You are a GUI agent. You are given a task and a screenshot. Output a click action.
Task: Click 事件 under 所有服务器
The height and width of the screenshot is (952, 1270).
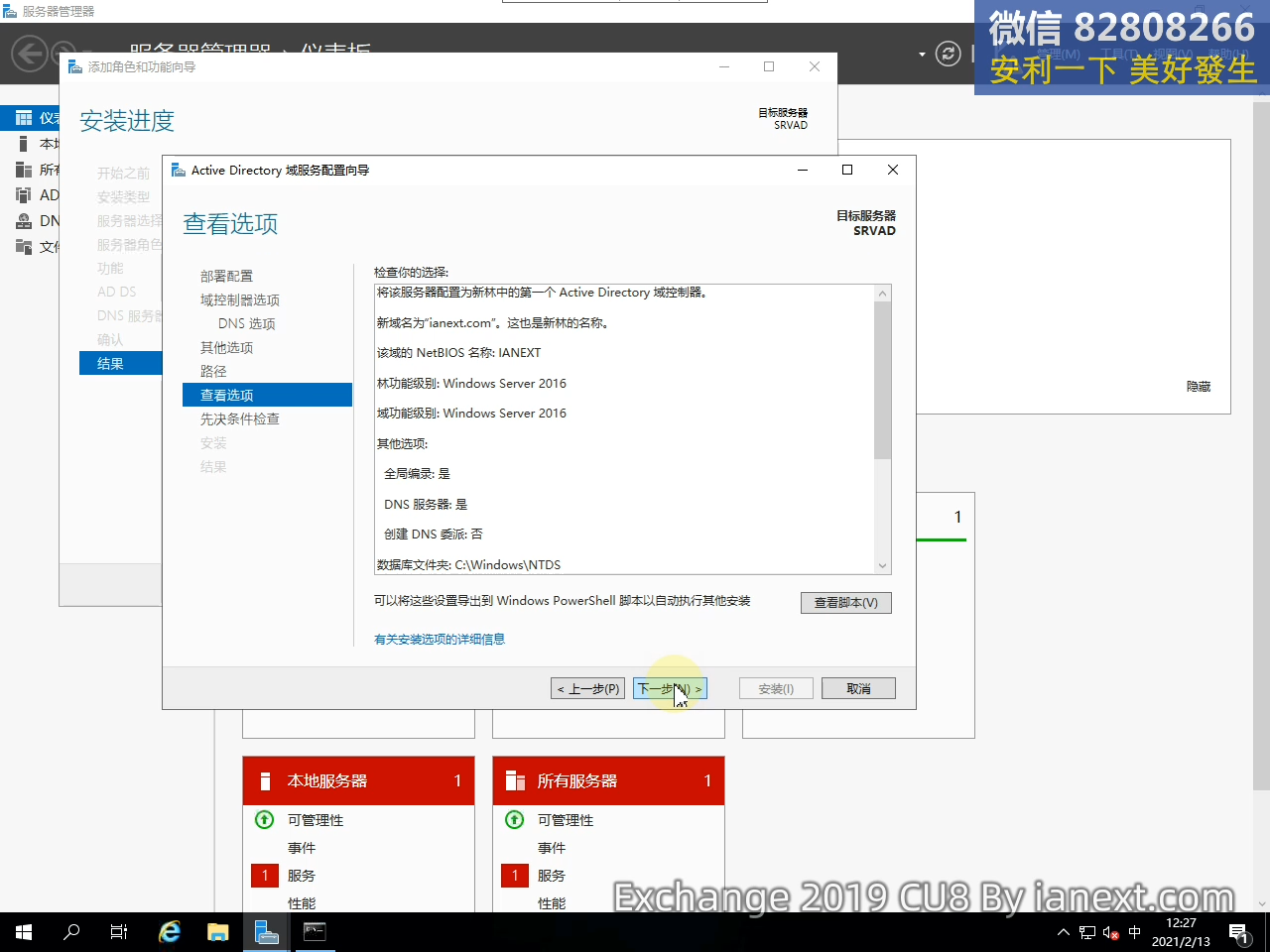(x=552, y=848)
